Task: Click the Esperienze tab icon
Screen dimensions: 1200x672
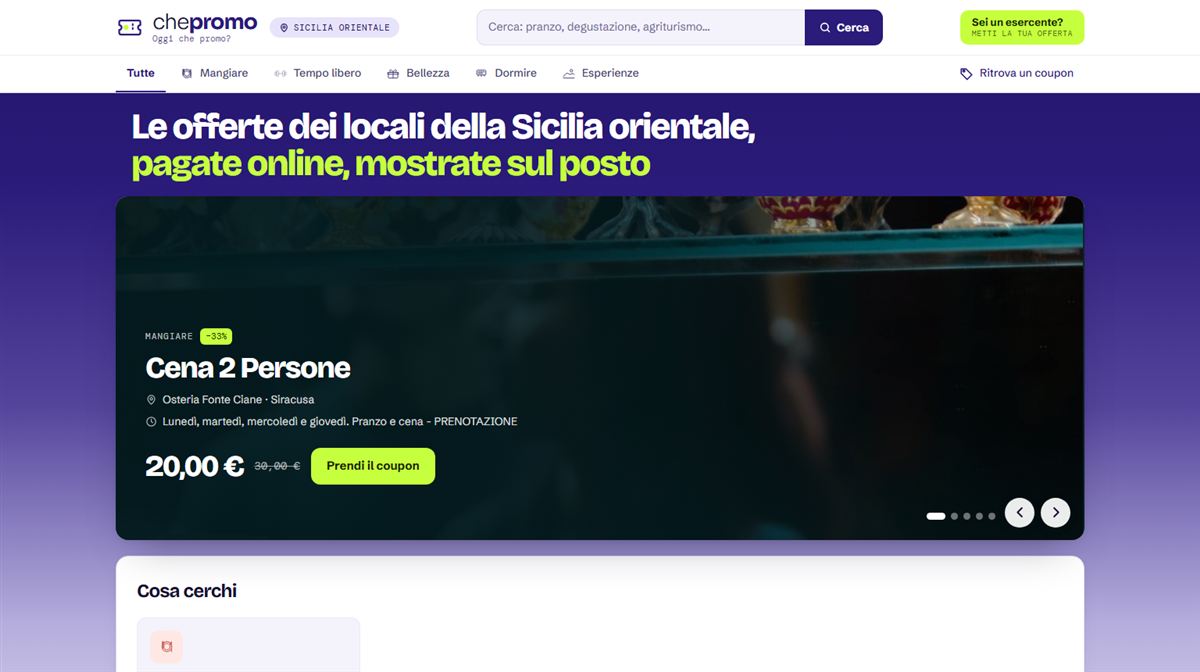Action: [569, 73]
